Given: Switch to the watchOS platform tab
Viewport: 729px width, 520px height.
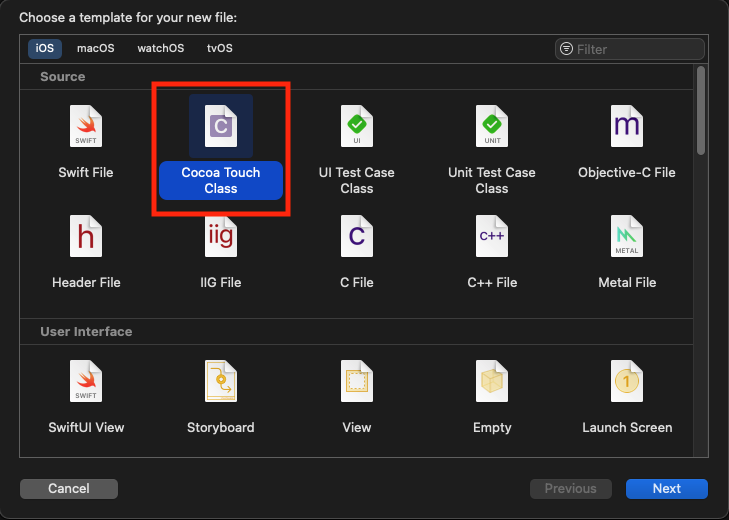Looking at the screenshot, I should point(160,48).
